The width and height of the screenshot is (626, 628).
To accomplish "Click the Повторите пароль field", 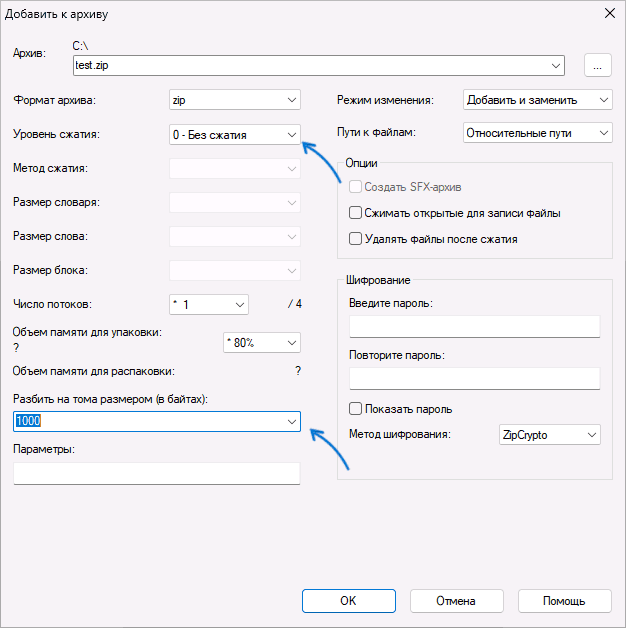I will click(475, 378).
